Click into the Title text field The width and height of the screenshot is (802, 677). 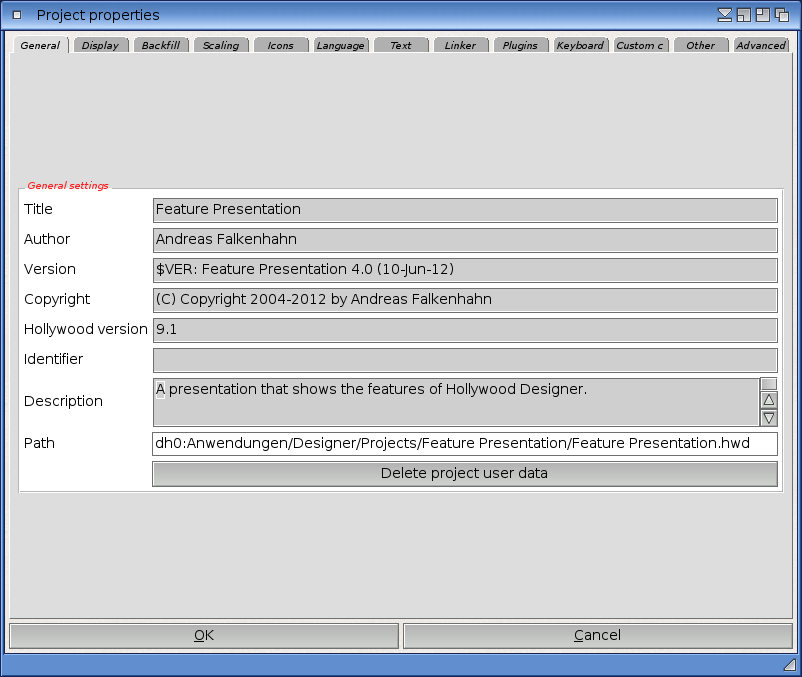coord(465,210)
